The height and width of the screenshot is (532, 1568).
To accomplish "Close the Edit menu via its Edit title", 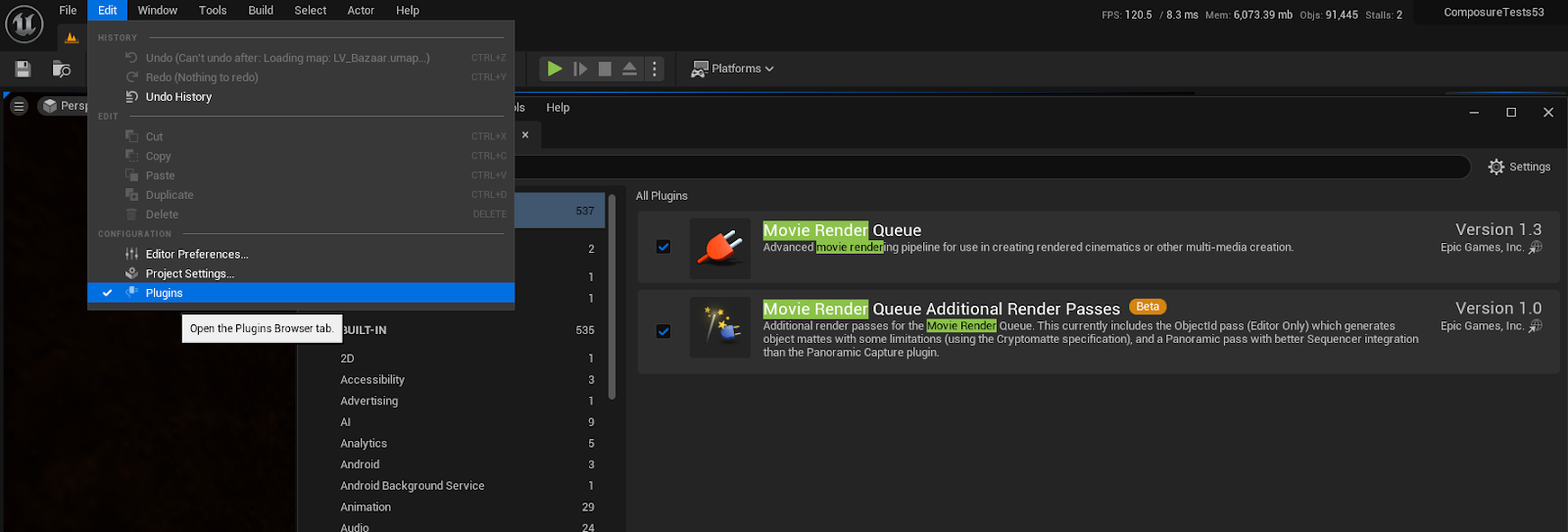I will [108, 11].
